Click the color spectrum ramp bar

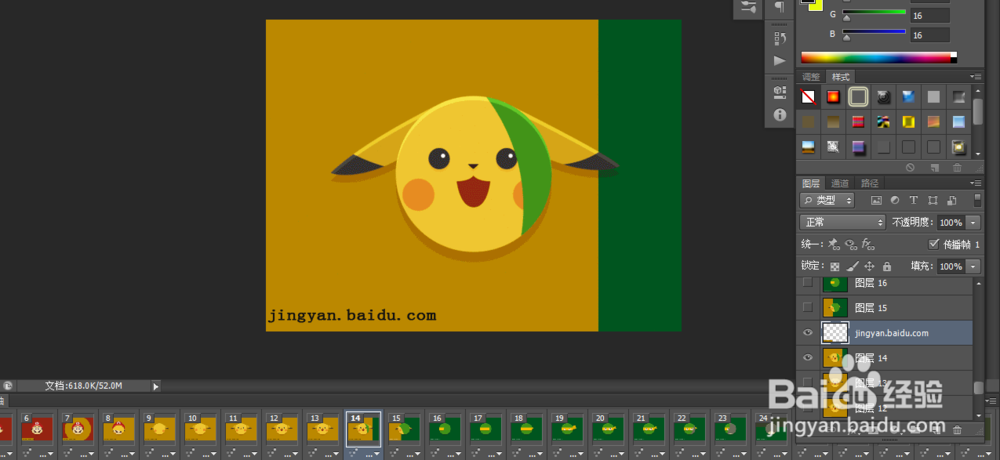pyautogui.click(x=879, y=57)
